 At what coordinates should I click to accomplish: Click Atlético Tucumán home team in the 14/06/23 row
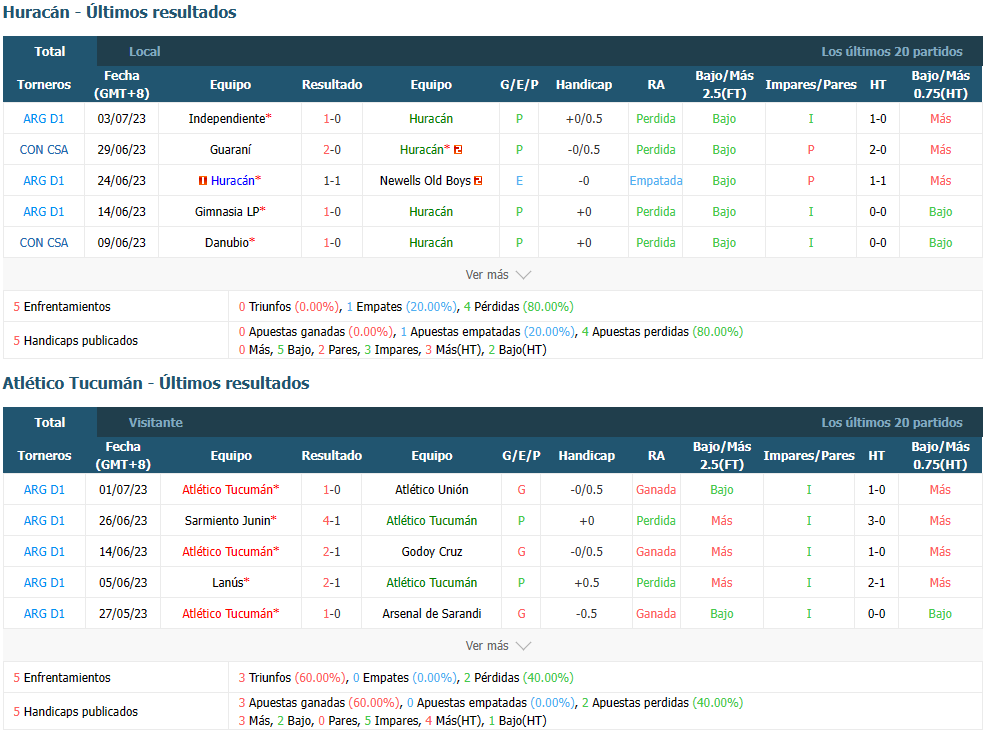tap(228, 552)
